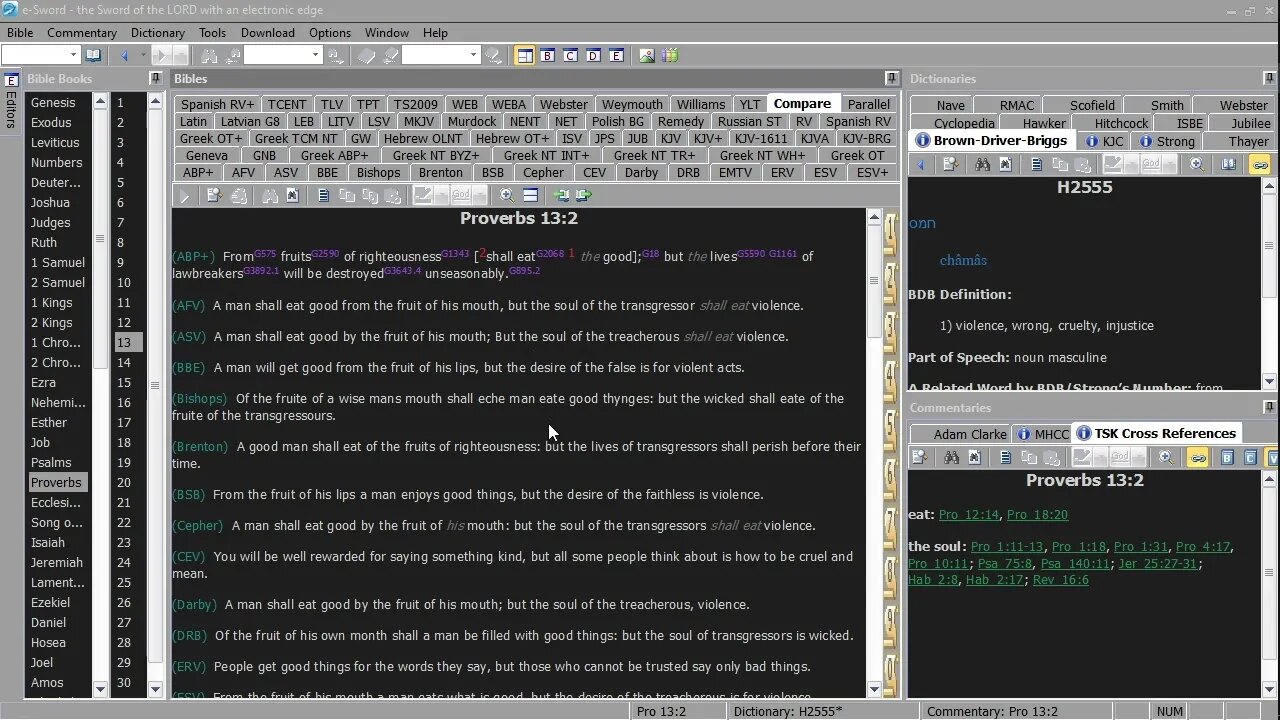Follow the Pro 12:14 cross reference link
This screenshot has width=1280, height=720.
click(969, 515)
